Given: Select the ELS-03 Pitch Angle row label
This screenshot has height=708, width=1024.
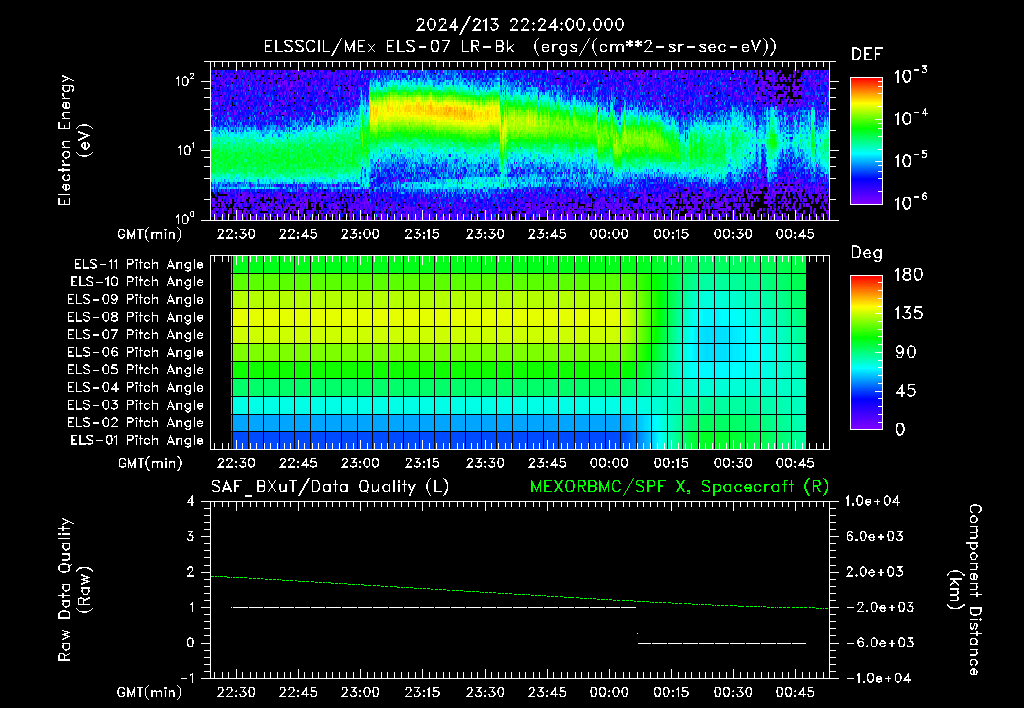Looking at the screenshot, I should 136,405.
